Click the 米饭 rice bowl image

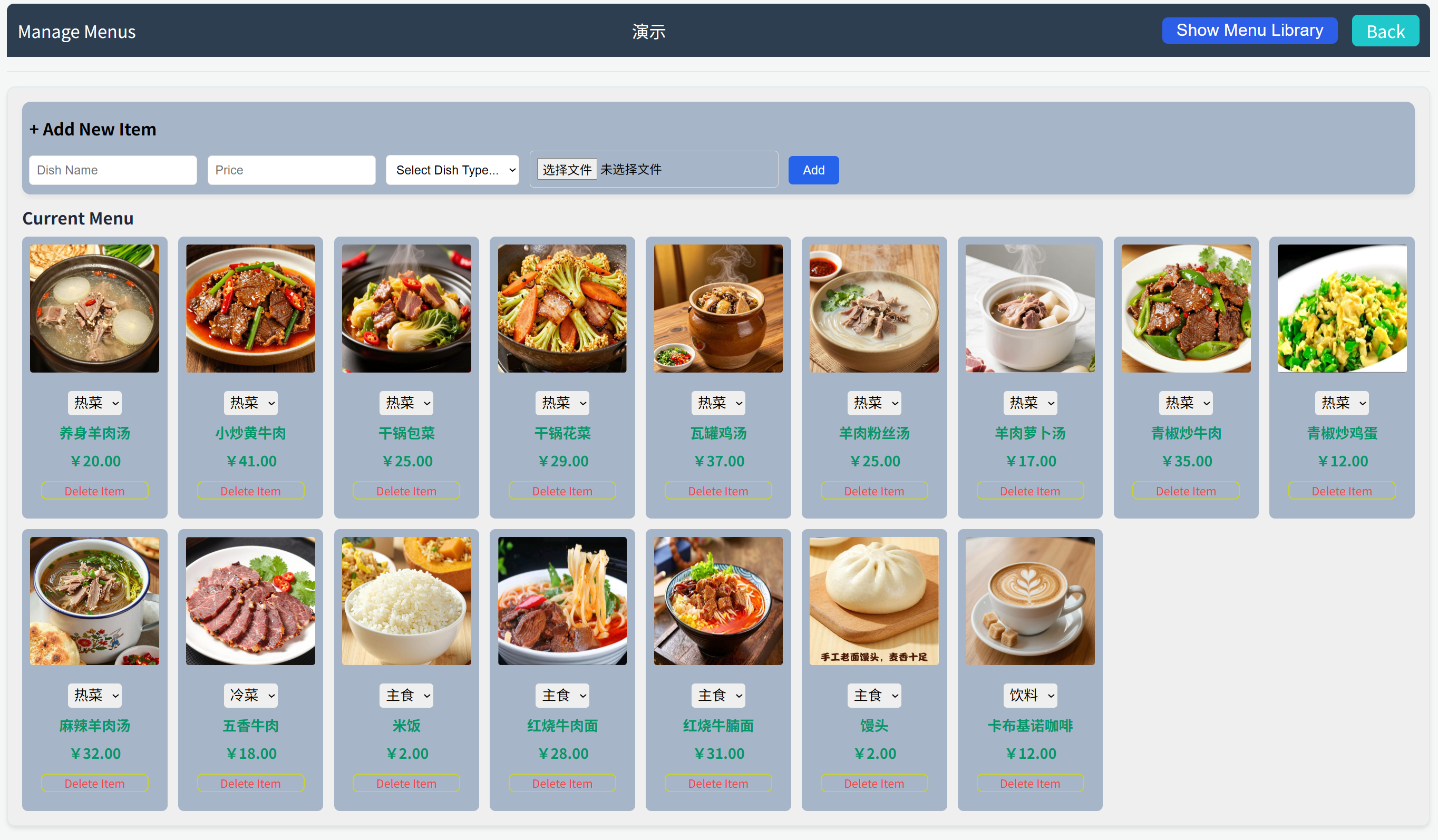pos(406,600)
